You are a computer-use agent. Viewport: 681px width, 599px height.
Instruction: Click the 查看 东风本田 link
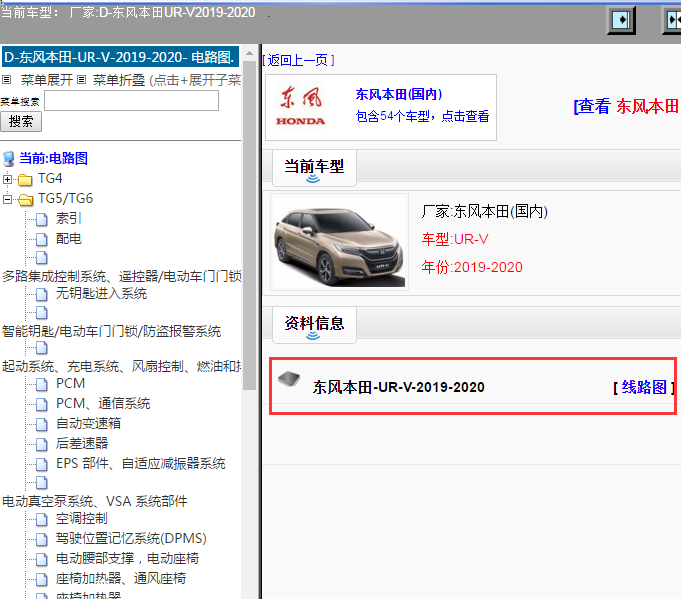(627, 106)
